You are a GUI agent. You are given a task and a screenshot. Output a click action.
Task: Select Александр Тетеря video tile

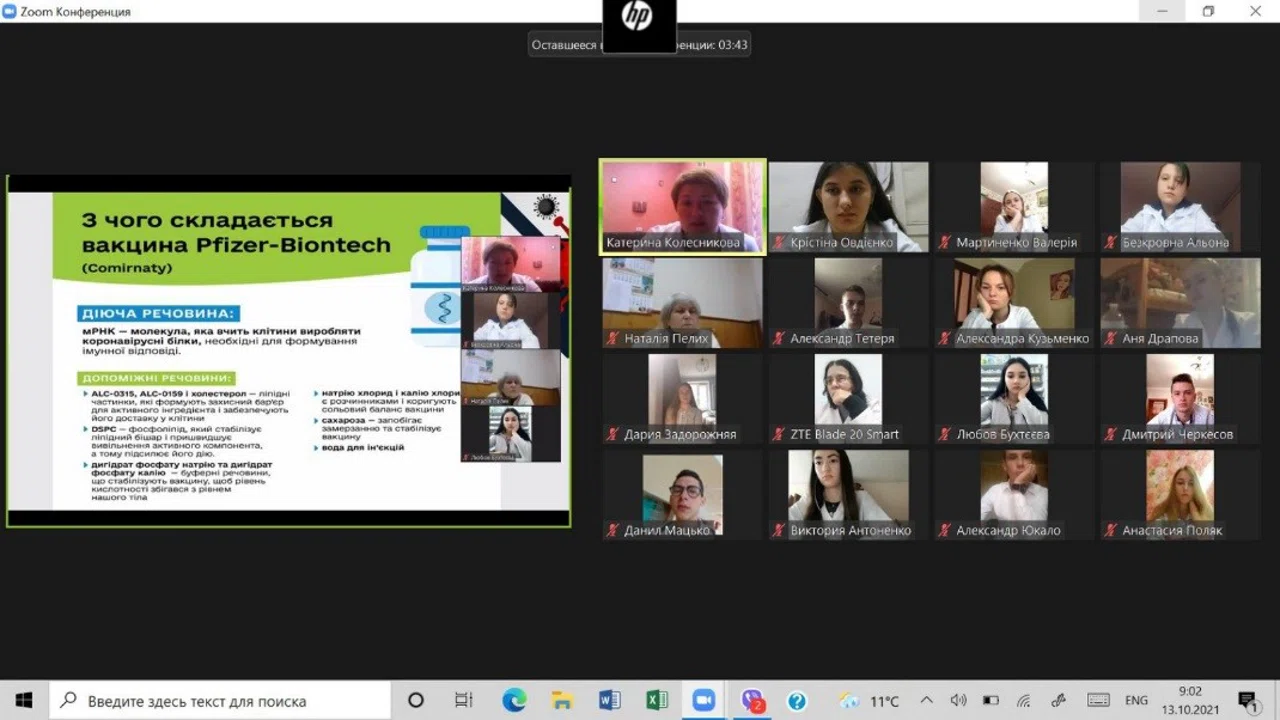point(848,303)
